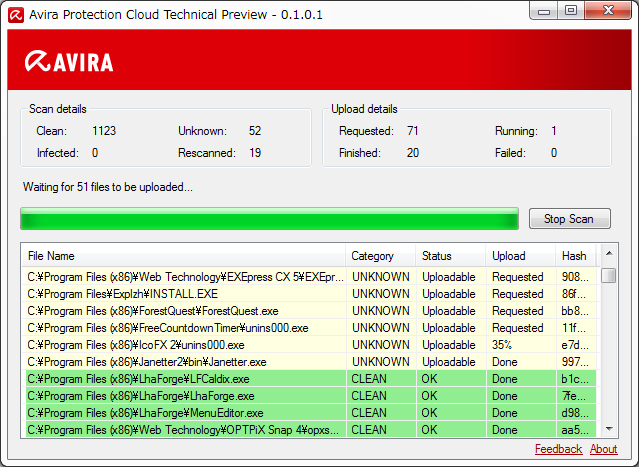Image resolution: width=639 pixels, height=467 pixels.
Task: Click the list scroll down arrow
Action: 609,429
